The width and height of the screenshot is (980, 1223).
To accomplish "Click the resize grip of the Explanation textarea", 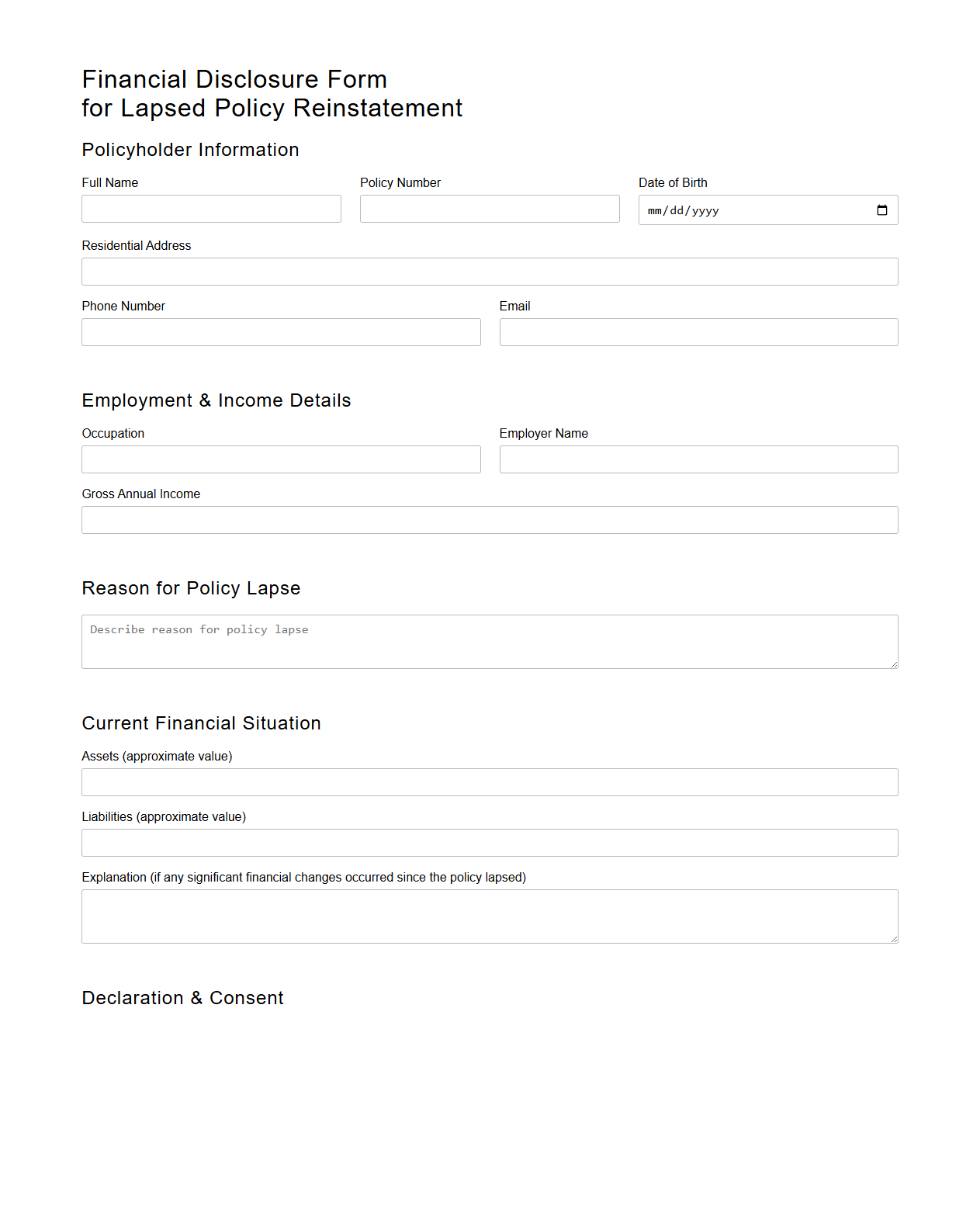I will pyautogui.click(x=894, y=939).
